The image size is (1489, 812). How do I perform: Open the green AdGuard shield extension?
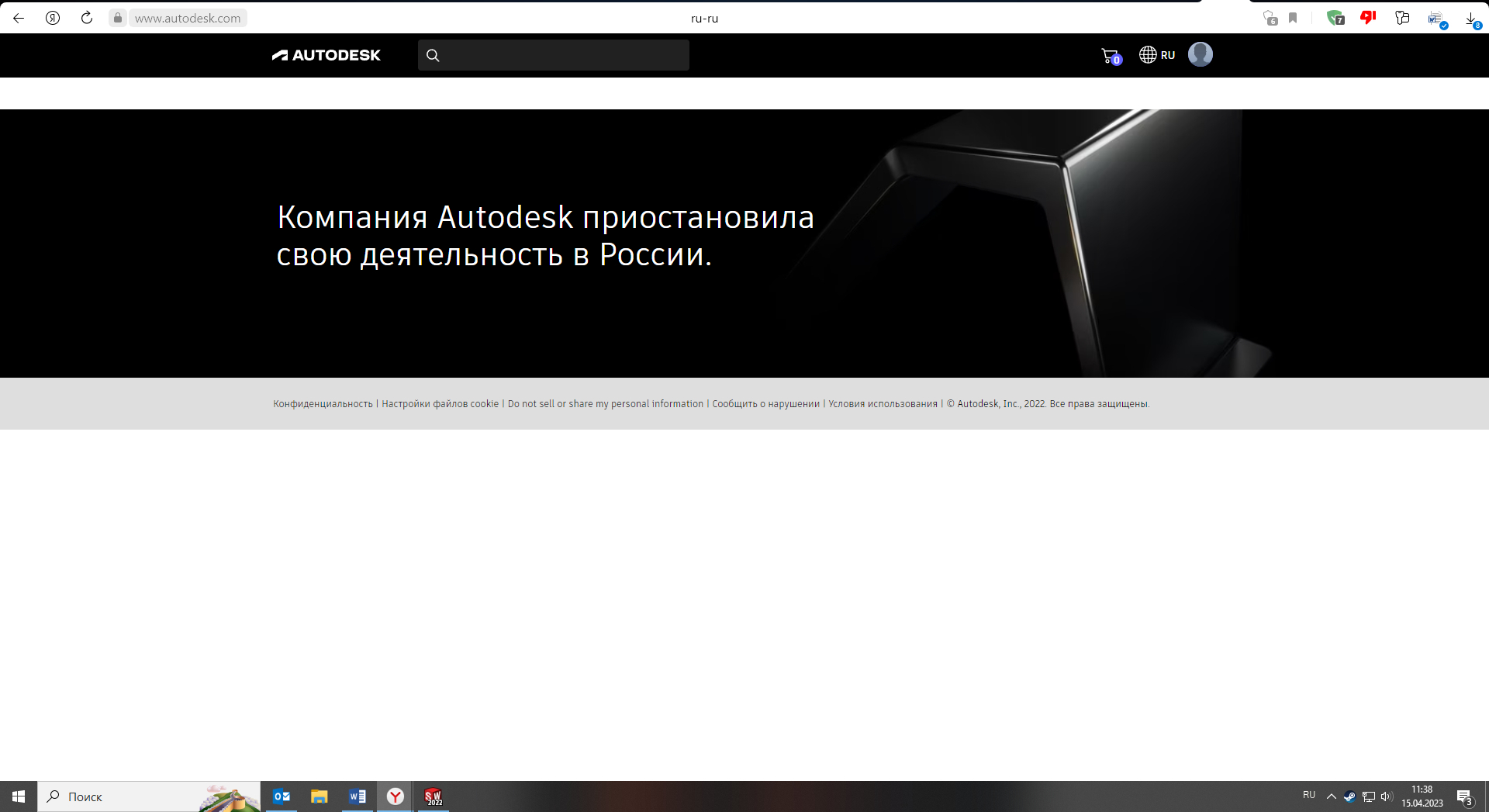(x=1335, y=18)
